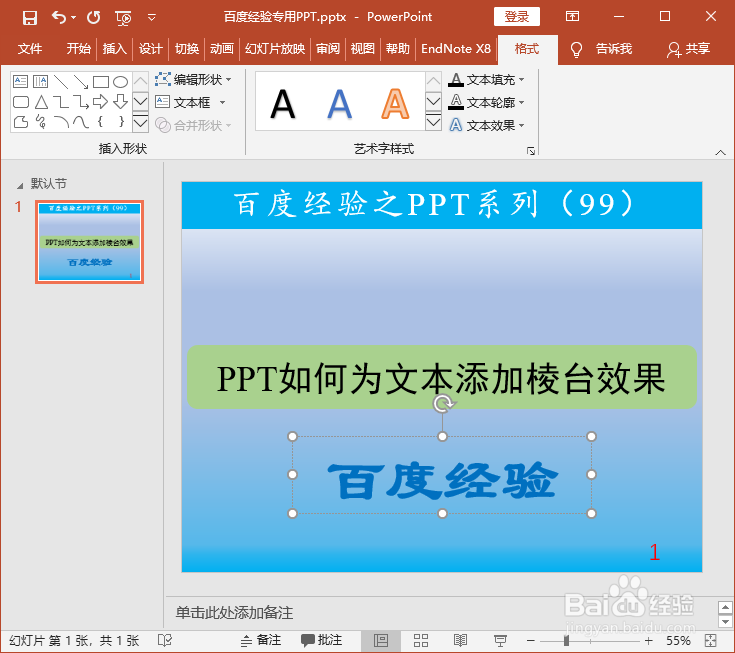Save the presentation with the floppy icon
The width and height of the screenshot is (735, 653).
(x=30, y=18)
